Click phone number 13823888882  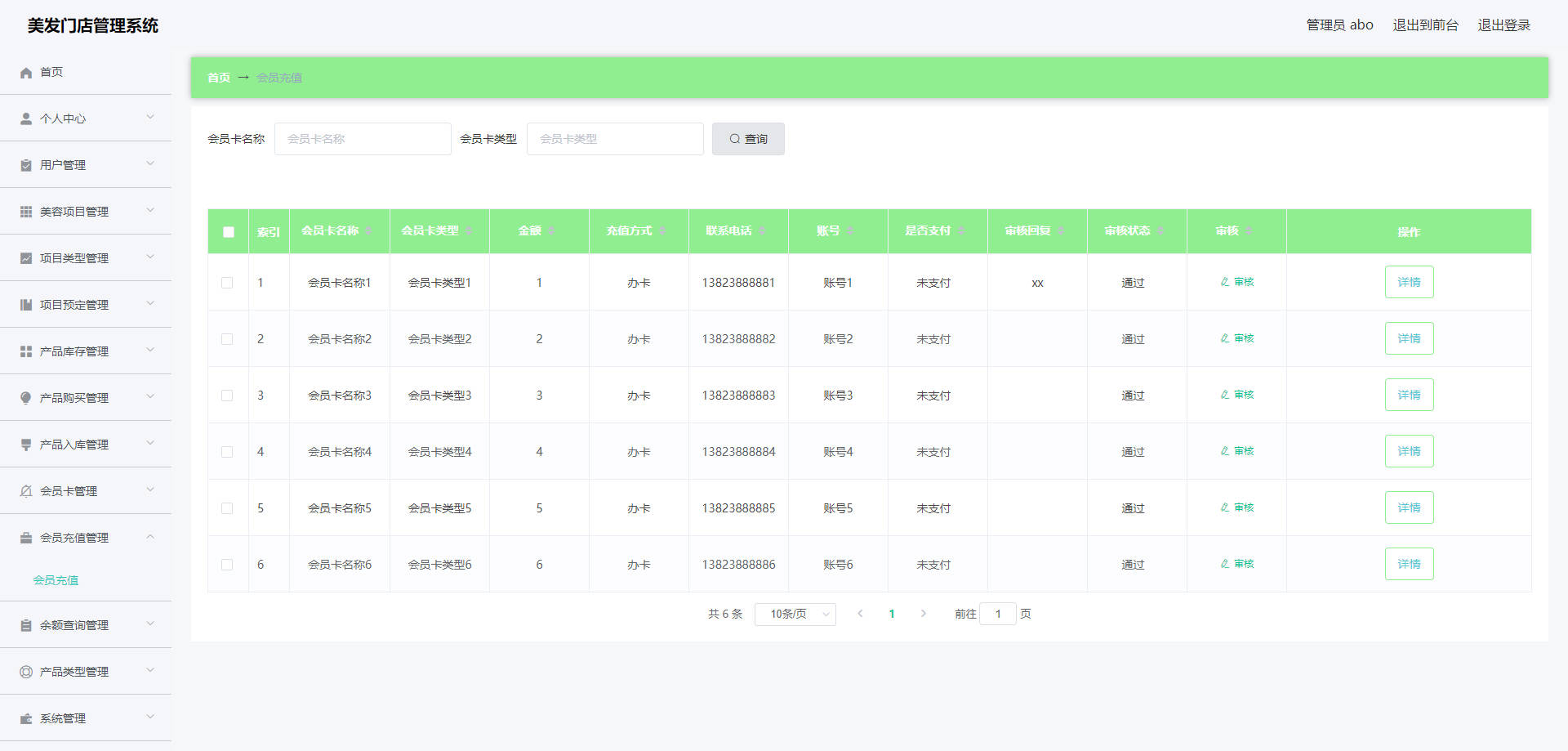tap(738, 339)
